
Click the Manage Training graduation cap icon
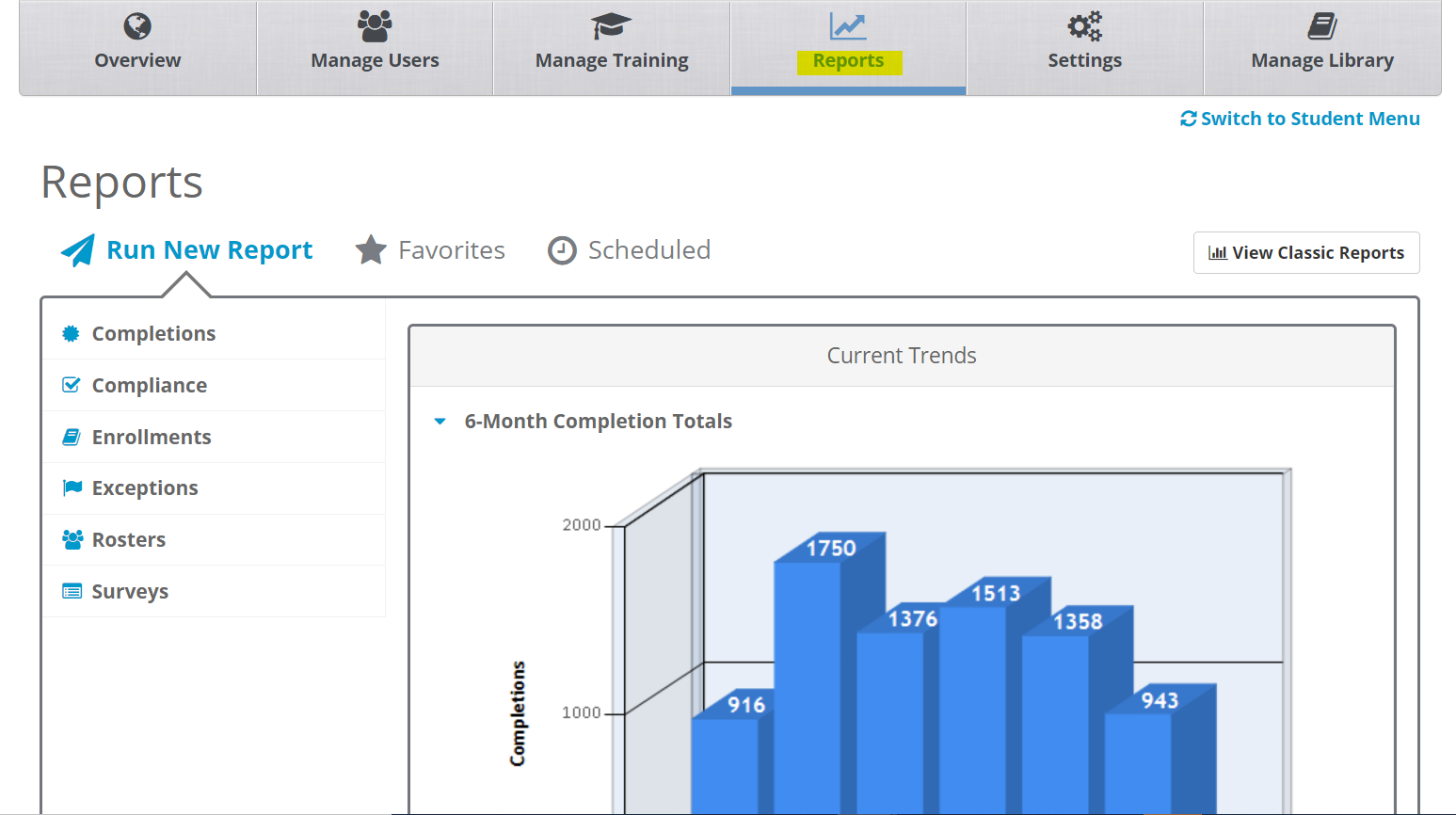(x=612, y=26)
